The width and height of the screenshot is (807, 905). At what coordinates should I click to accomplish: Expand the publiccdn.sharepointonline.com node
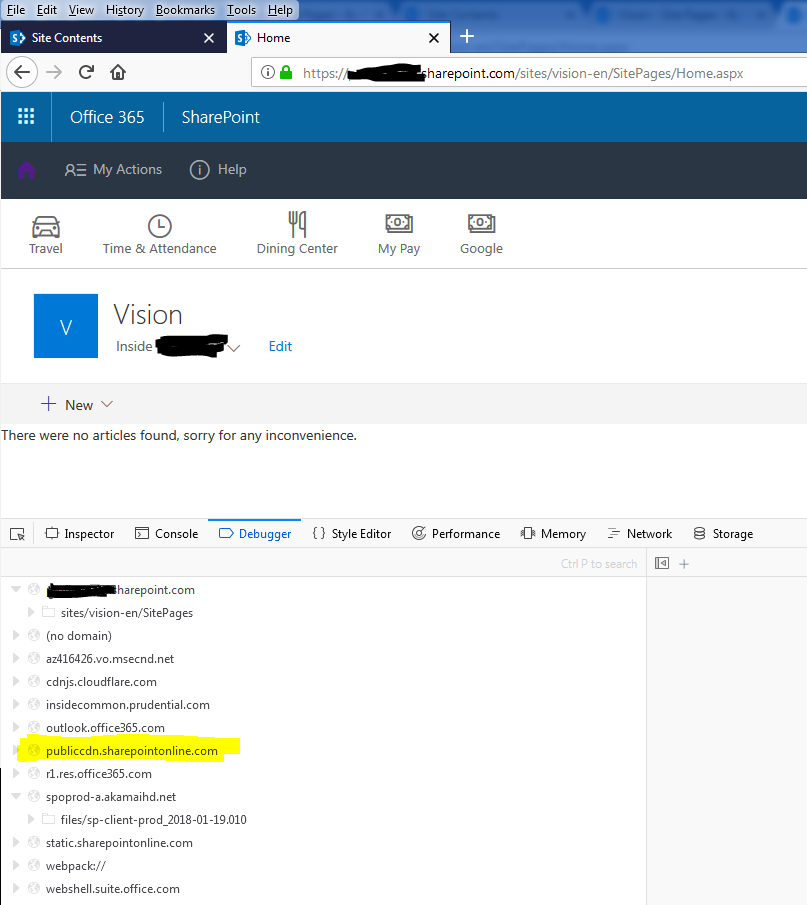tap(15, 750)
